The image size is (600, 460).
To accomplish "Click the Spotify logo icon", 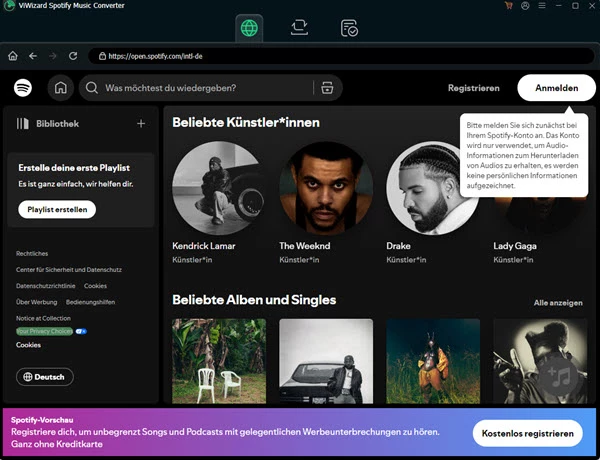I will click(x=23, y=88).
